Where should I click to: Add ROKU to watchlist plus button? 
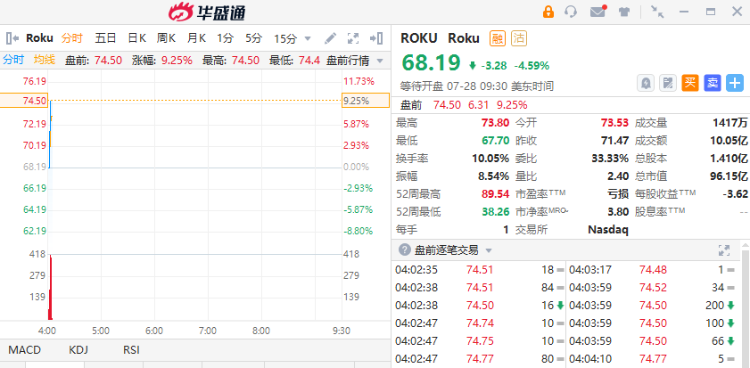[735, 83]
